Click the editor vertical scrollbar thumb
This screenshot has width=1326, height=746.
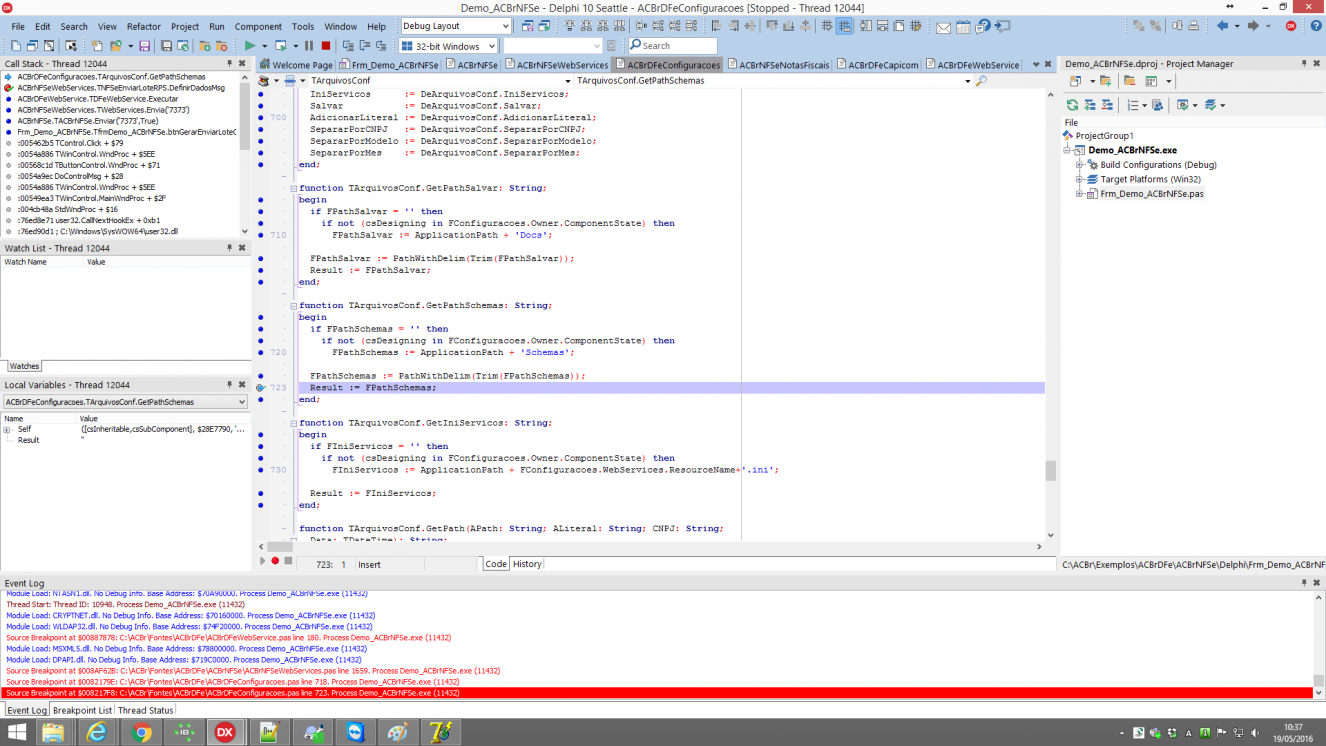pyautogui.click(x=1050, y=470)
